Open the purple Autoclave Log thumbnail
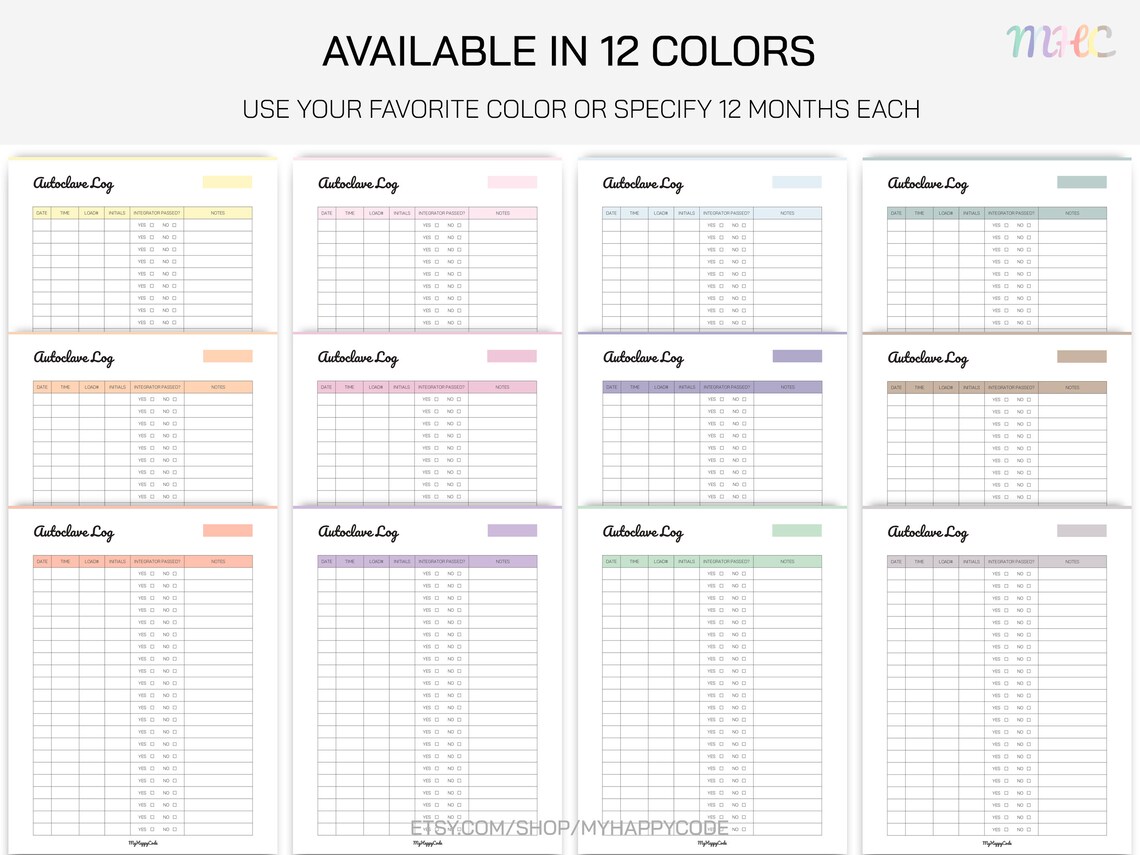This screenshot has width=1140, height=855. [x=712, y=419]
